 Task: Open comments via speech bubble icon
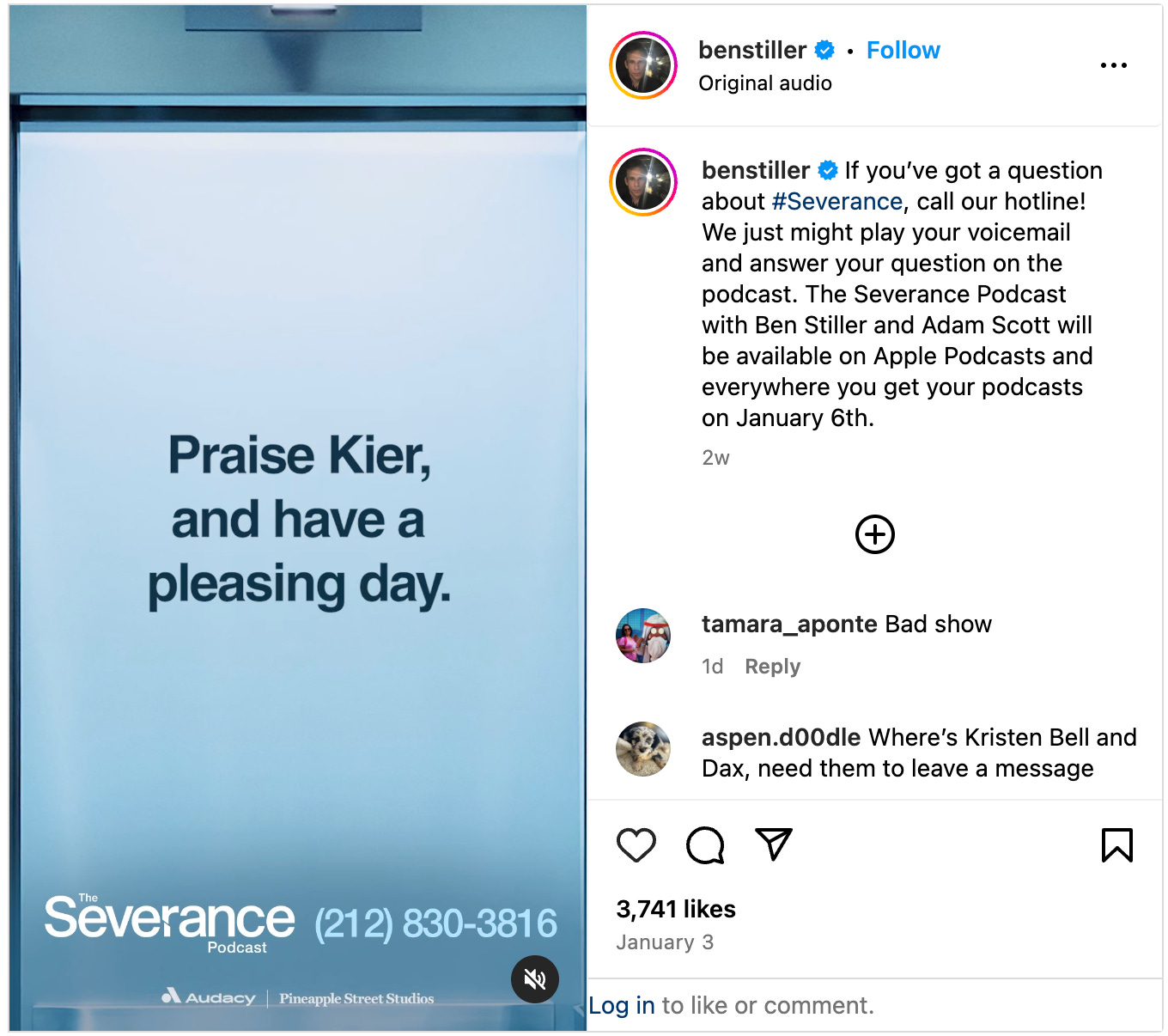point(705,845)
